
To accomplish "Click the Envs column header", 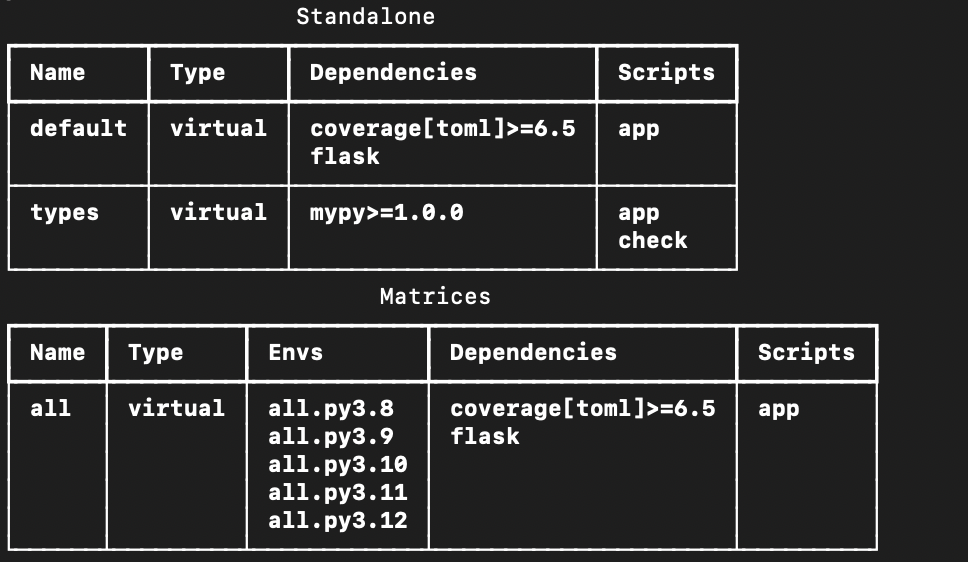I will [x=295, y=353].
